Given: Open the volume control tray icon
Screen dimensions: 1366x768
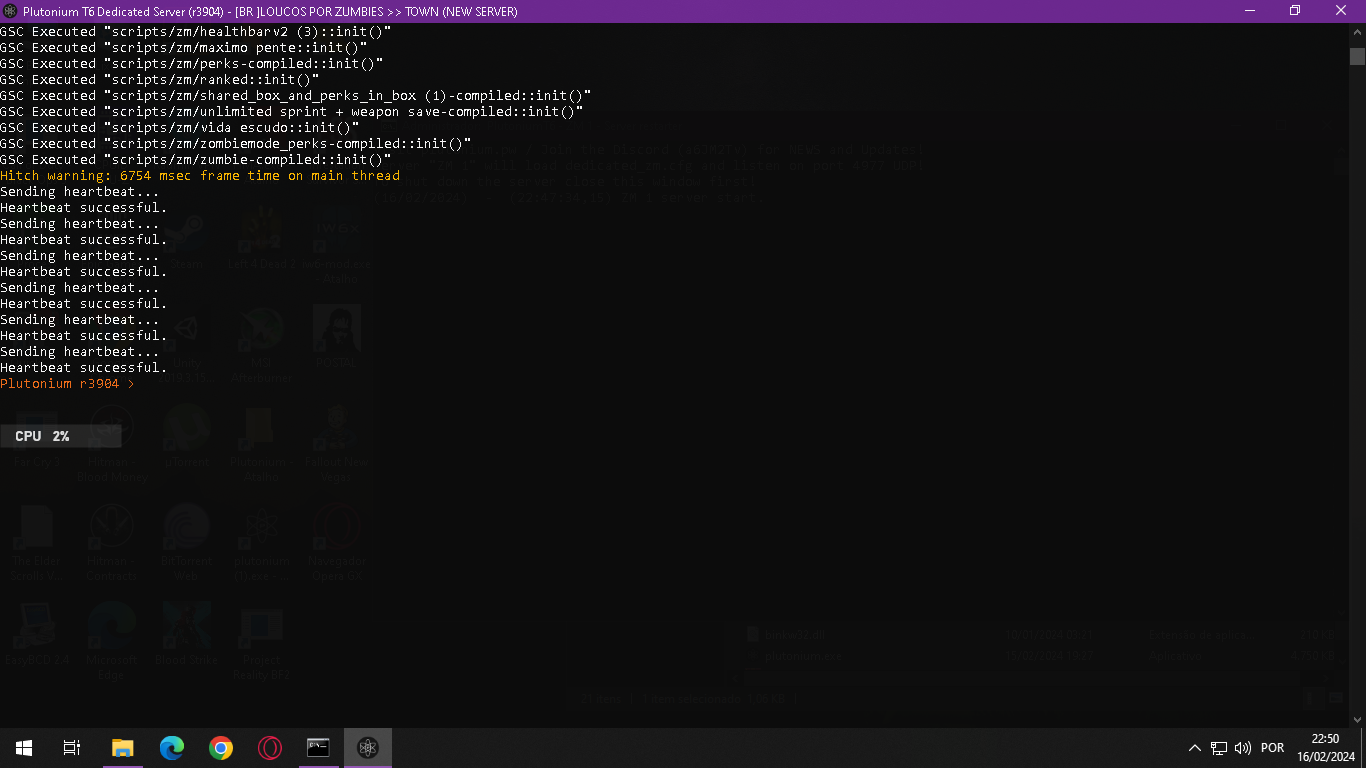Looking at the screenshot, I should pos(1243,748).
